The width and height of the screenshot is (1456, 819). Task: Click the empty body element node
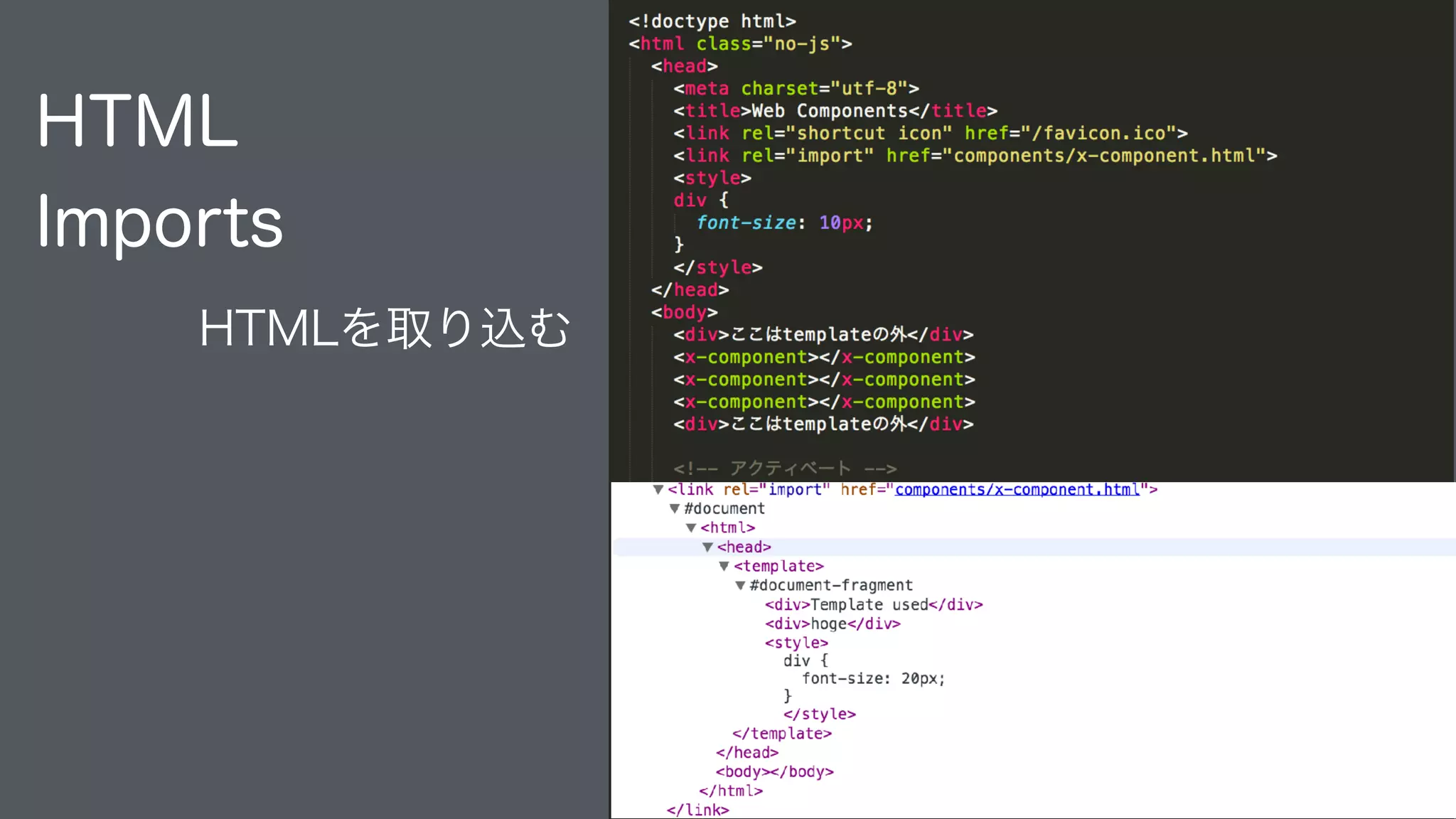[x=774, y=772]
